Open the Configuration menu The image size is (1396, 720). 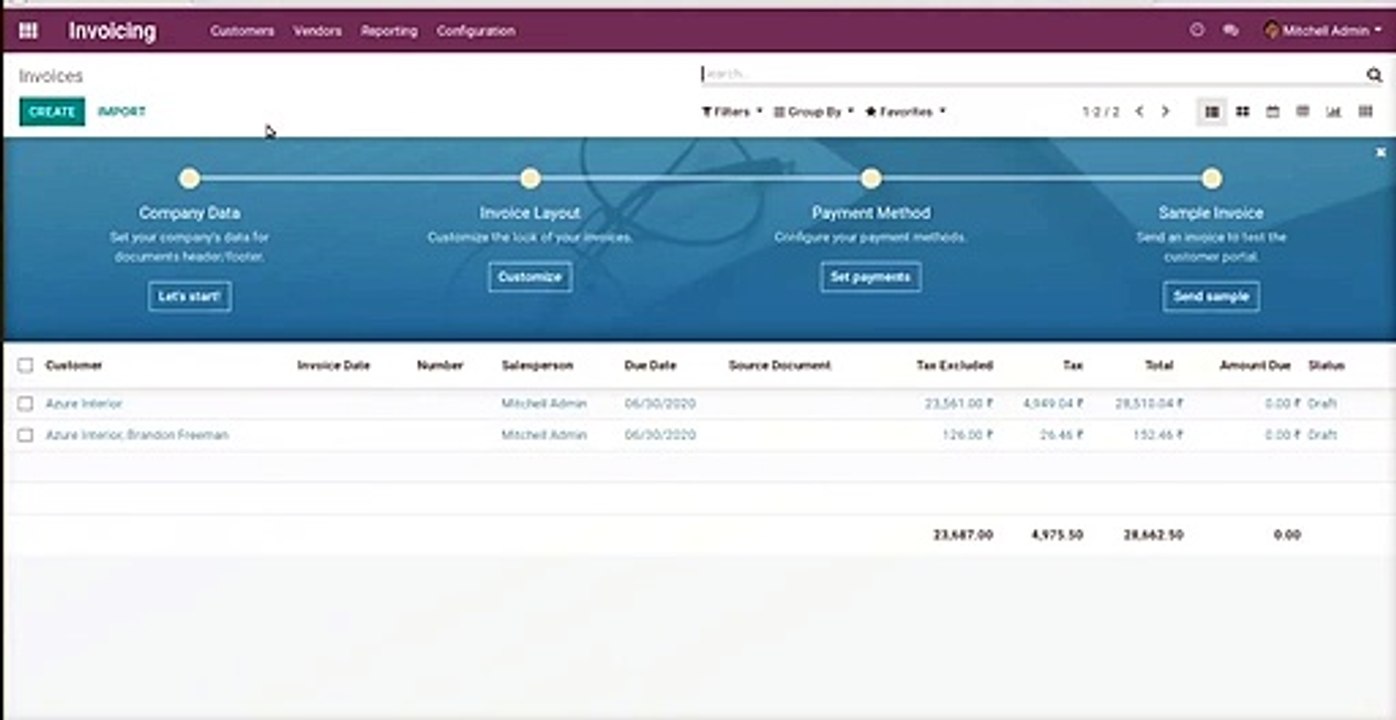tap(476, 31)
